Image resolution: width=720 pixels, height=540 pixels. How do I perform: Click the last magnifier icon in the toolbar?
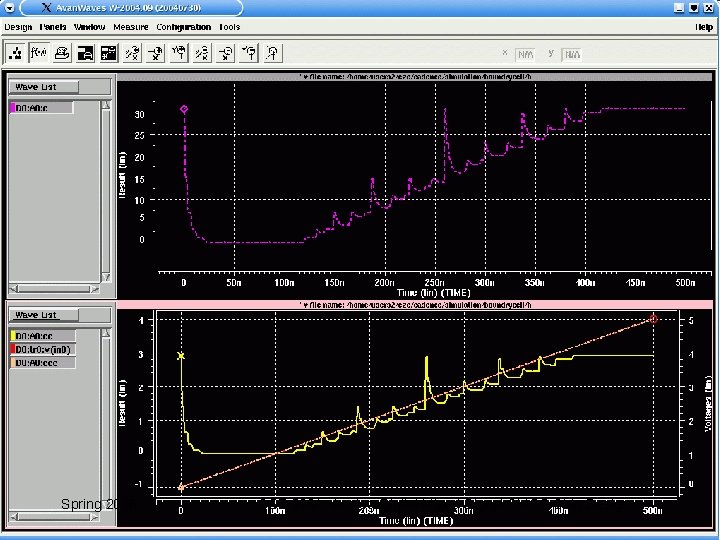coord(273,52)
